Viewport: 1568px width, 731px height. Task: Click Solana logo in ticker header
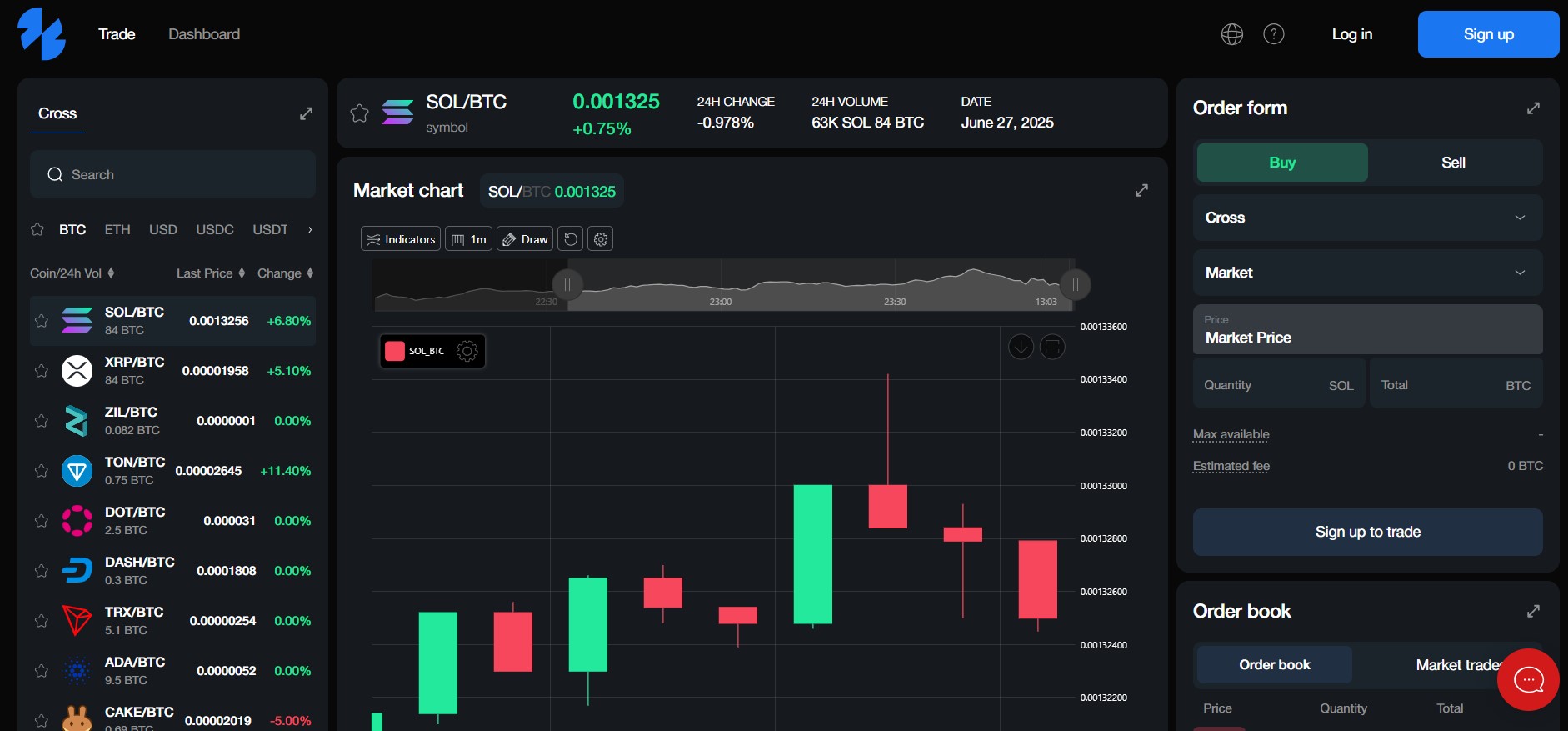(397, 112)
